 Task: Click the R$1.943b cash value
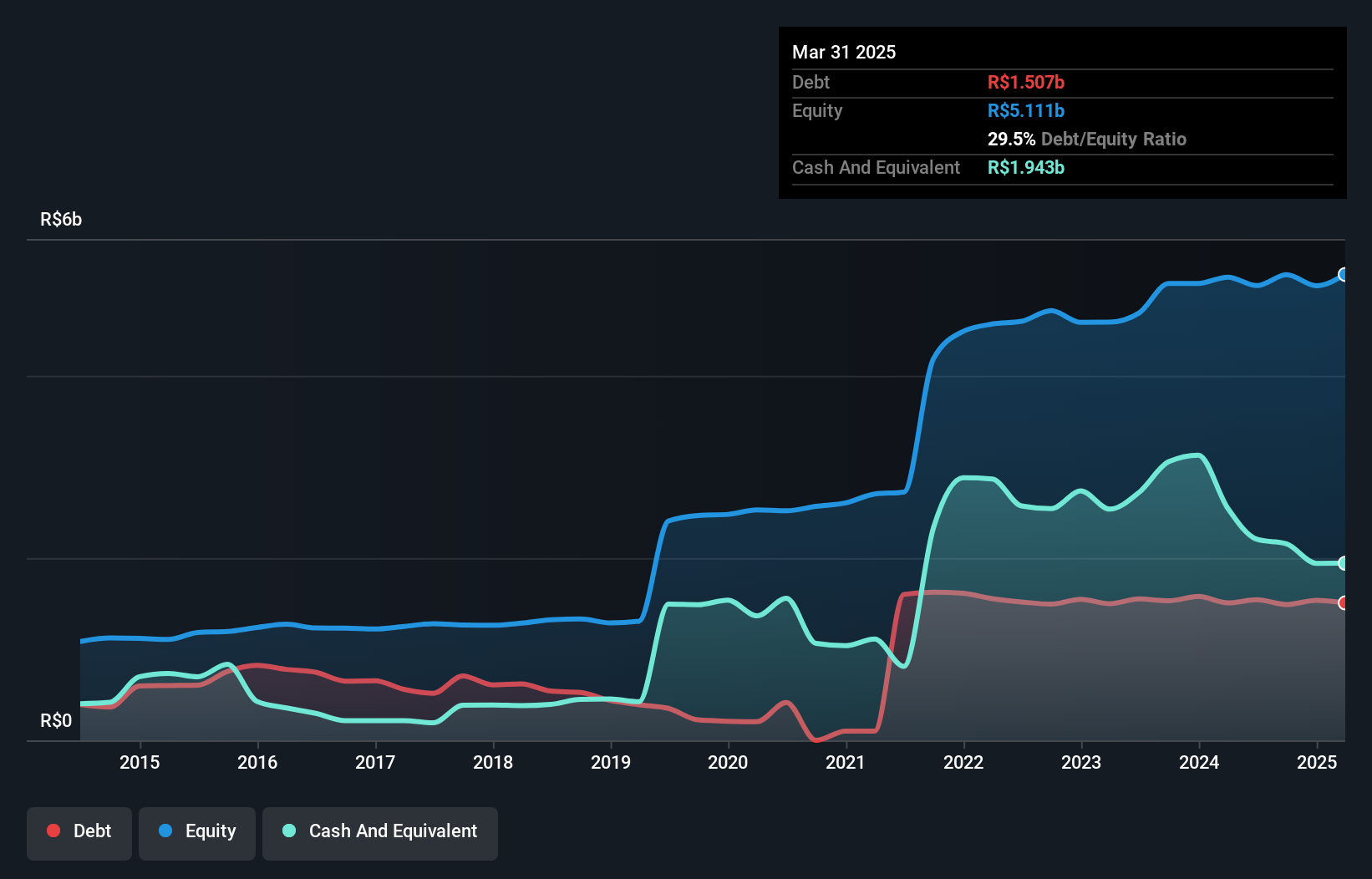(1026, 167)
